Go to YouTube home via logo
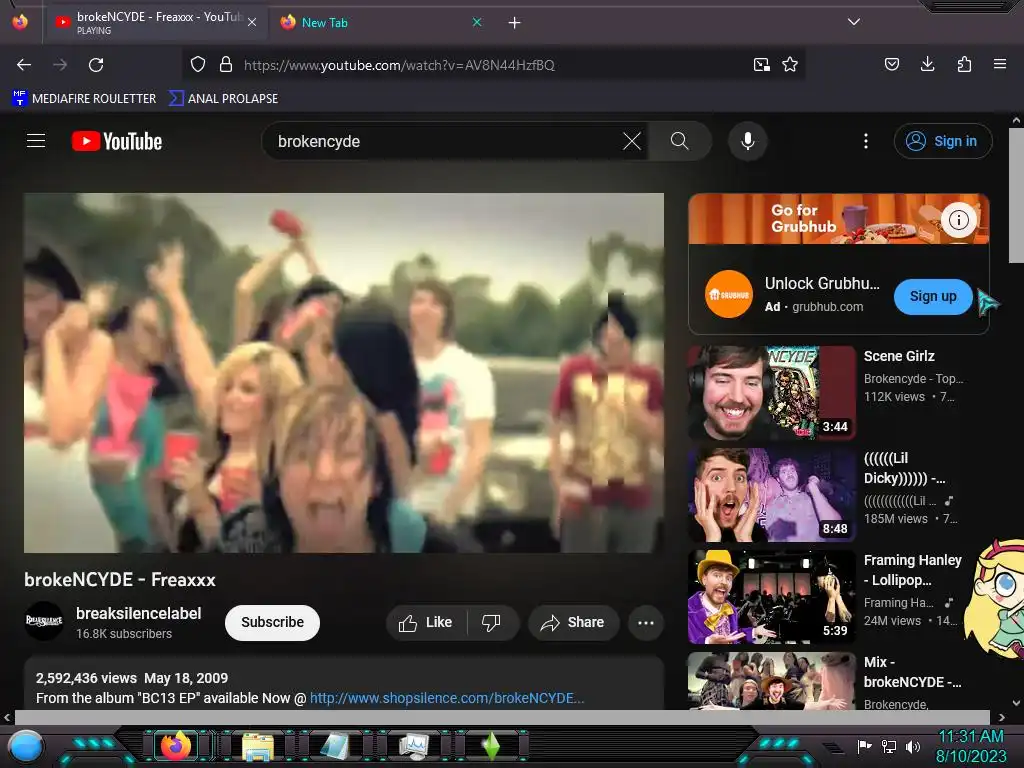 (x=117, y=141)
